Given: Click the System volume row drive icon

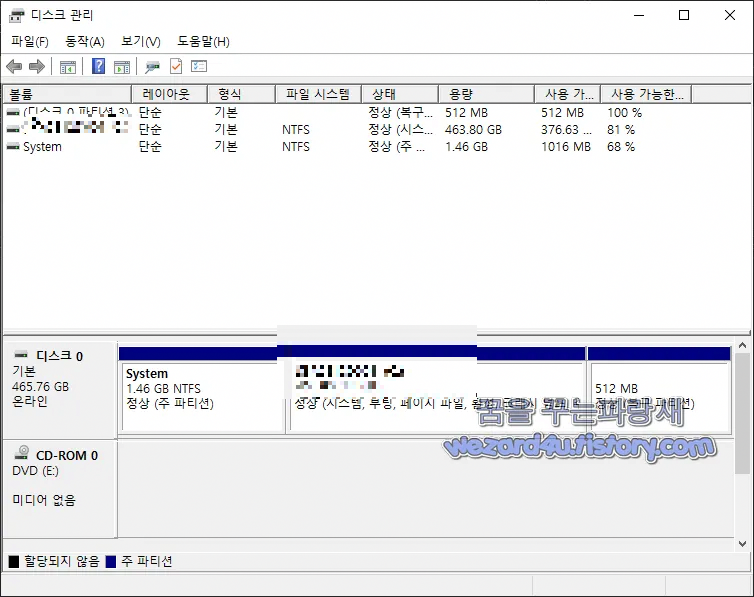Looking at the screenshot, I should click(13, 146).
